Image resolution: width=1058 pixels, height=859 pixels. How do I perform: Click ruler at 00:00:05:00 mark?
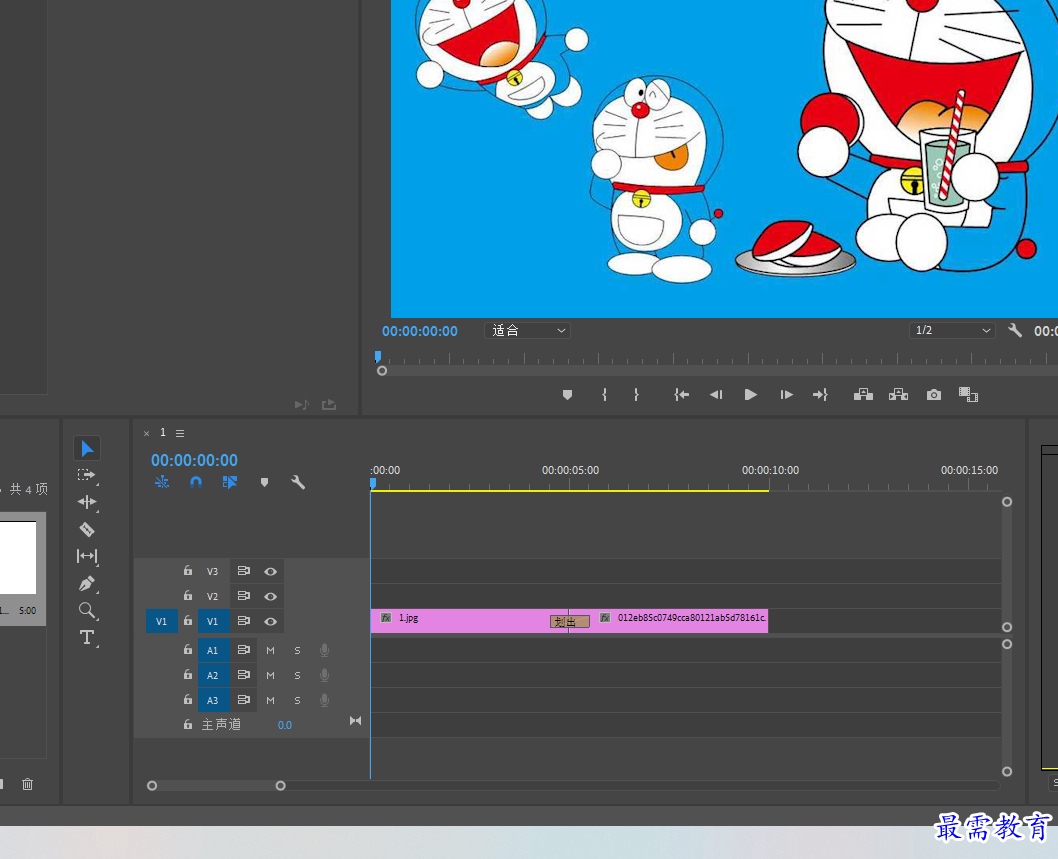(x=570, y=470)
